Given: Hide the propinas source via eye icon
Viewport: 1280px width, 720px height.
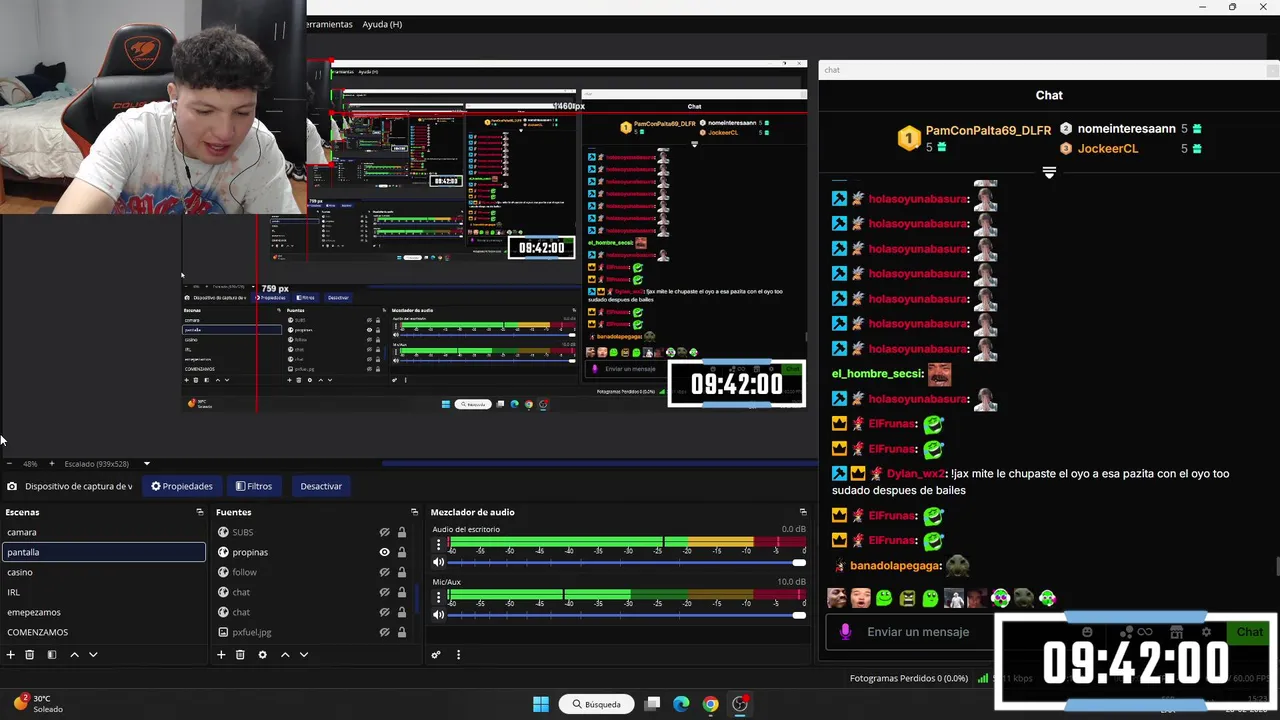Looking at the screenshot, I should [384, 552].
